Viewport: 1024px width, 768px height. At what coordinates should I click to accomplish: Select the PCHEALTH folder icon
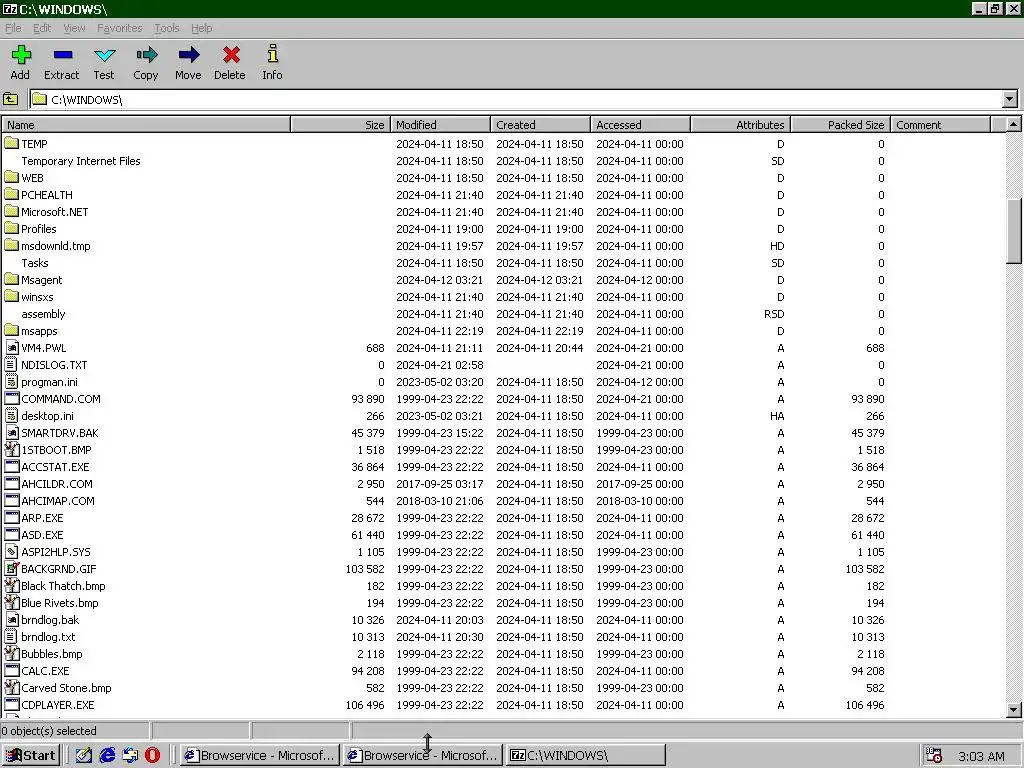pyautogui.click(x=11, y=194)
